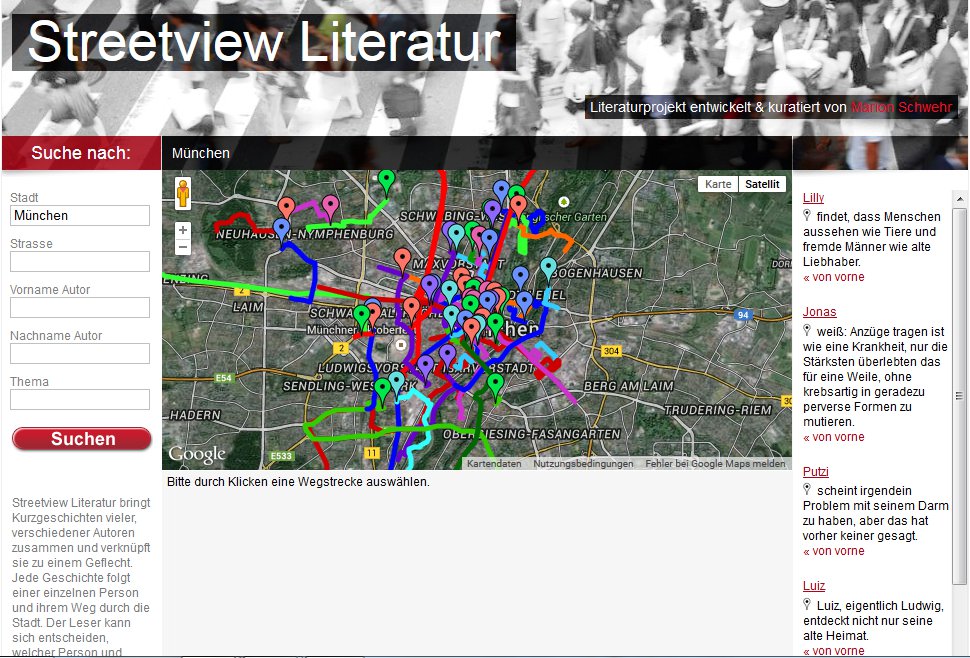
Task: Zoom out with the map minus button
Action: click(x=182, y=247)
